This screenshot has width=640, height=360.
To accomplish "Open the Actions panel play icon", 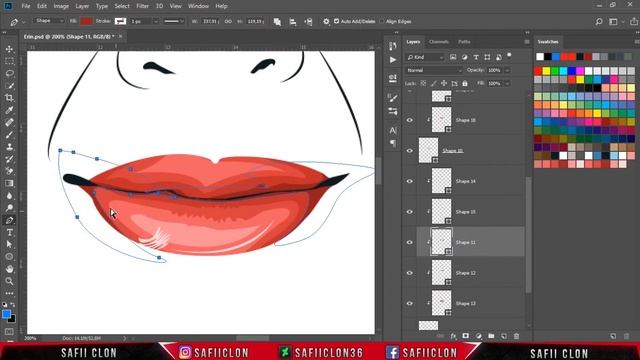I will click(393, 60).
